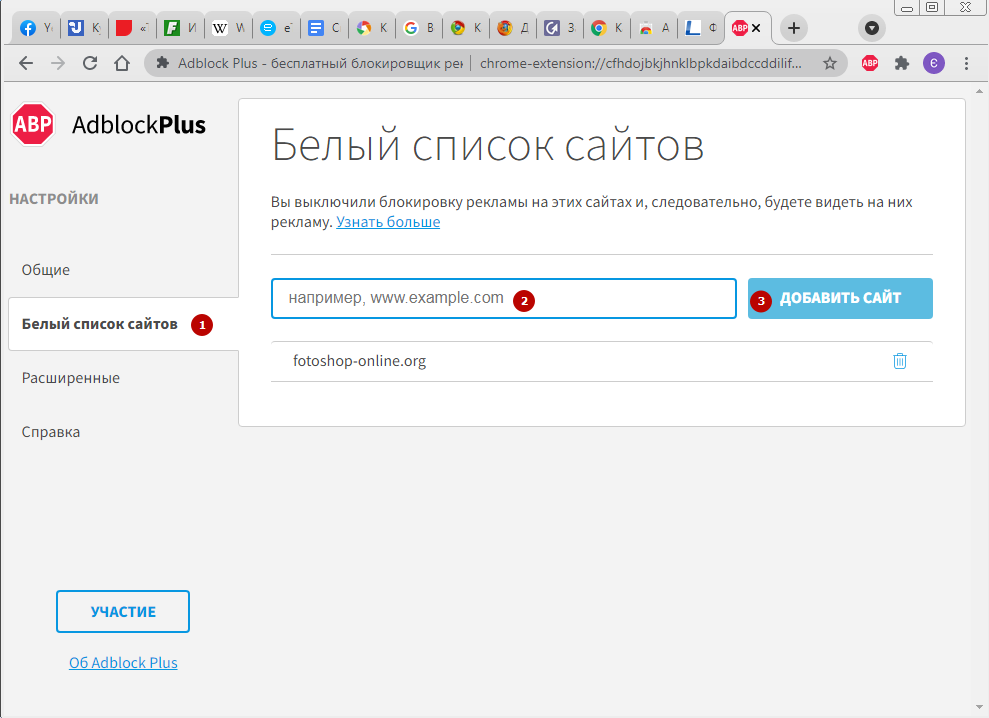Delete fotoshop-online.org with the trash icon
This screenshot has width=989, height=718.
point(900,361)
